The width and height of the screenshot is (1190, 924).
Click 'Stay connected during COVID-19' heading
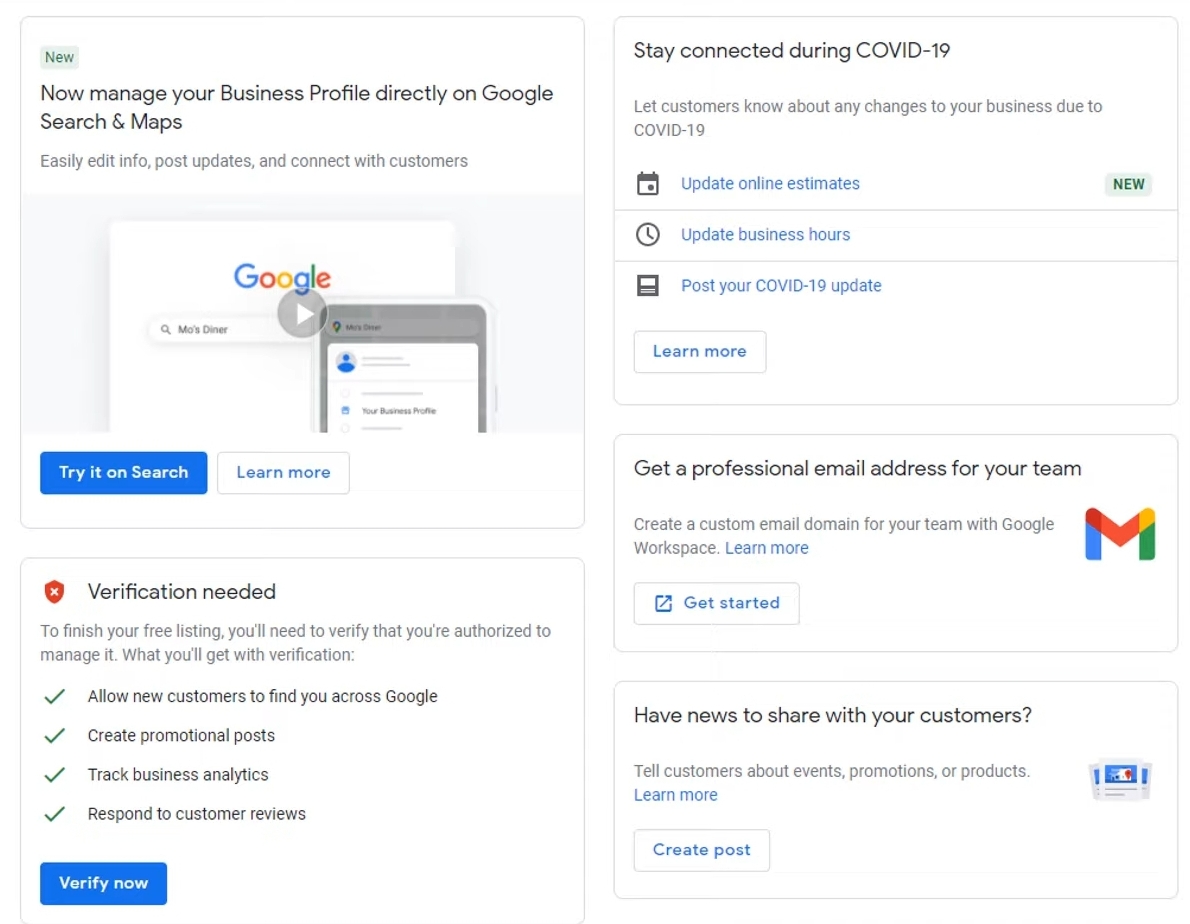pos(792,50)
